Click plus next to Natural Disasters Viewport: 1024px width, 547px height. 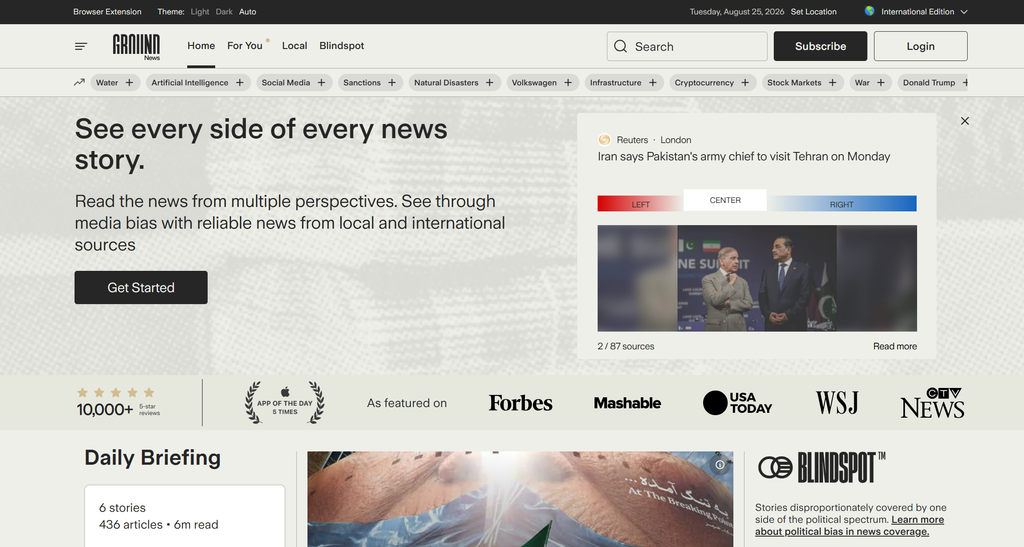click(490, 83)
